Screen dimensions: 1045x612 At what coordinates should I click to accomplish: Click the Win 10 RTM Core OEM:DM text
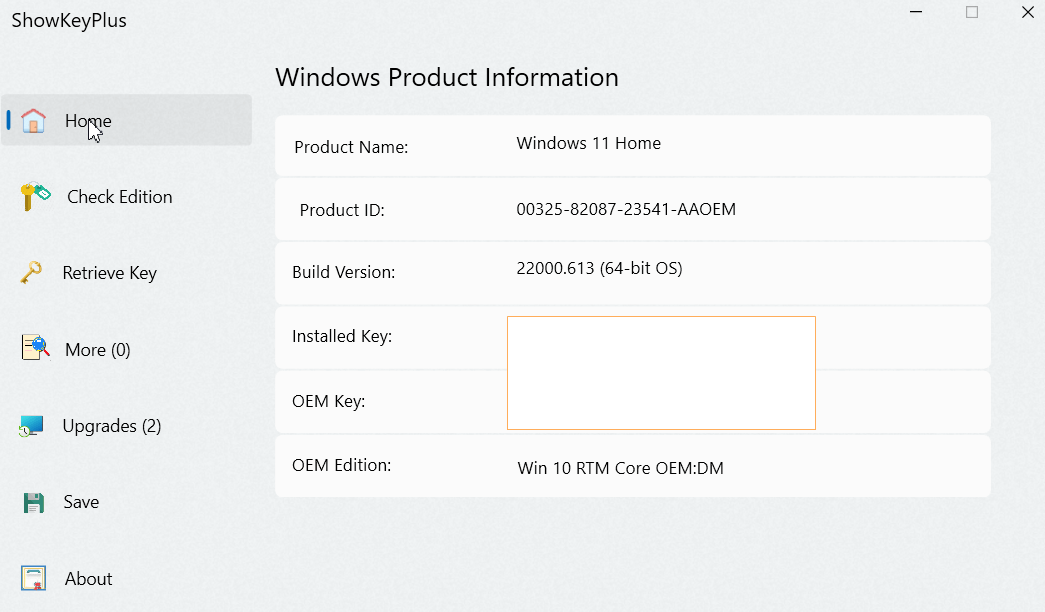coord(620,468)
